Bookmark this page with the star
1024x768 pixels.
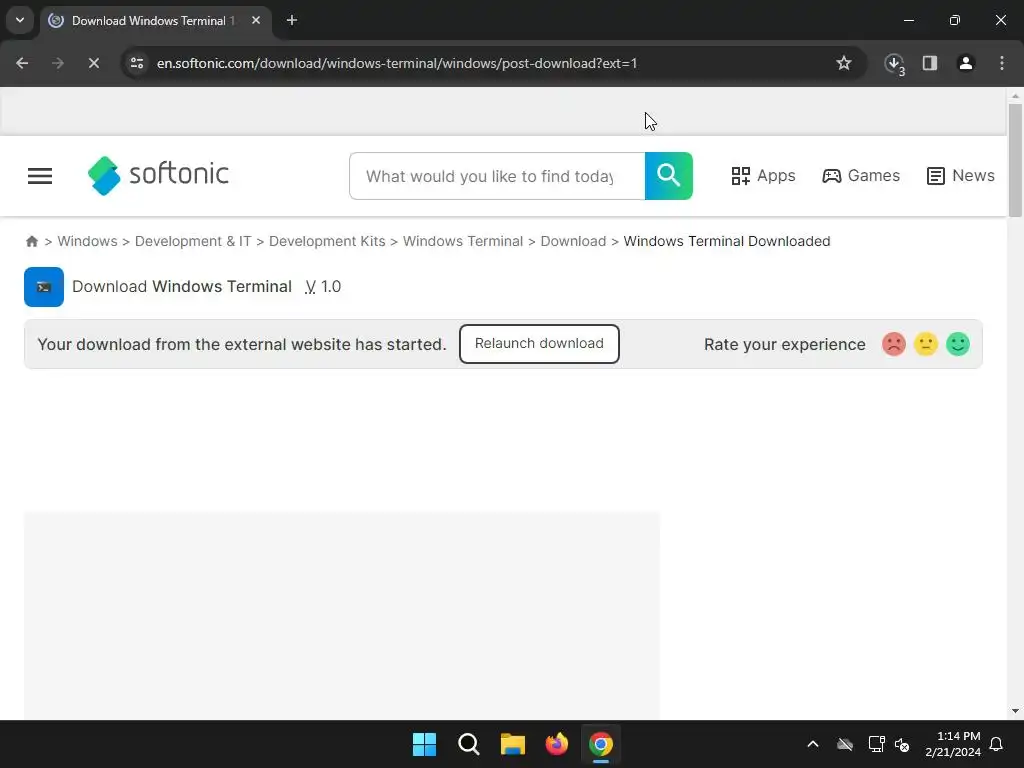pos(844,63)
